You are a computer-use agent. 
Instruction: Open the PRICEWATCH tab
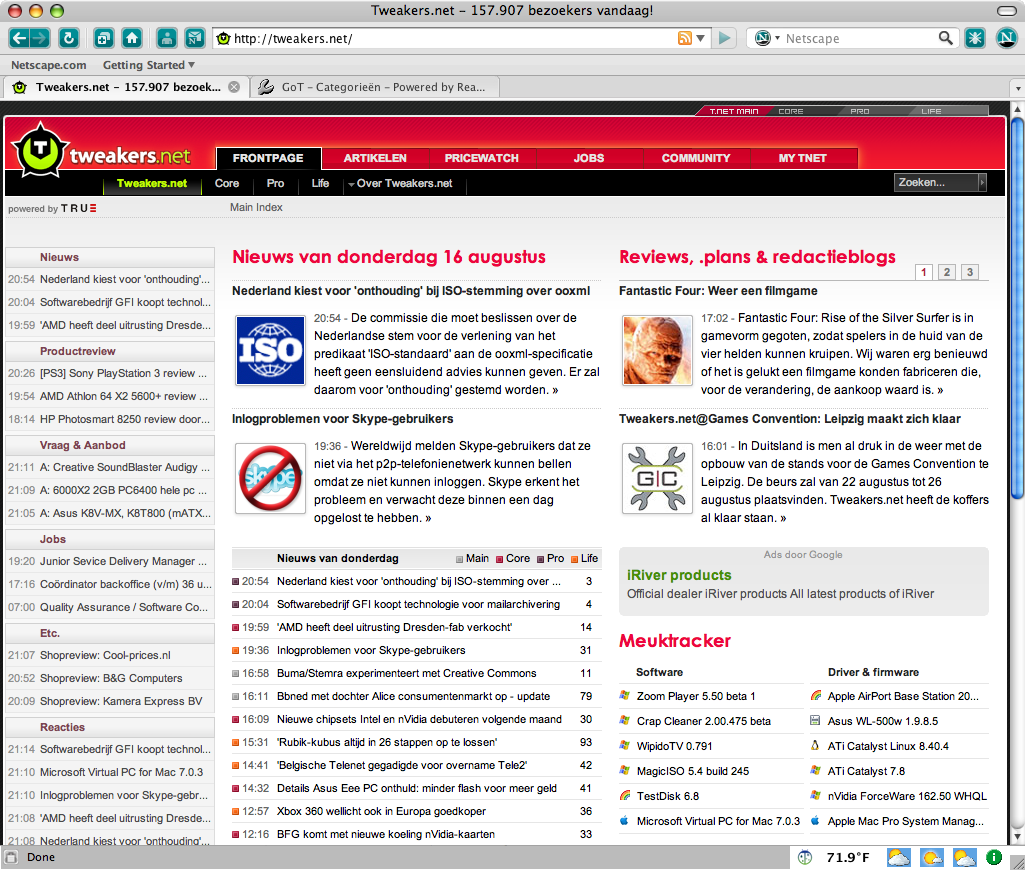click(482, 158)
